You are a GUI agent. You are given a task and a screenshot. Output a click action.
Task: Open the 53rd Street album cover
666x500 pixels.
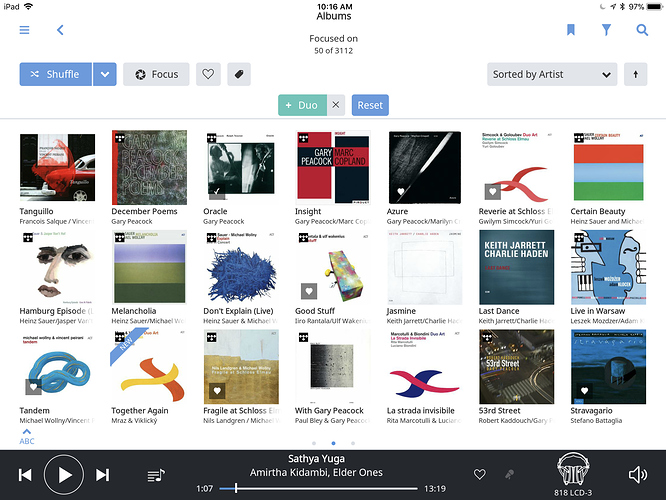pos(516,367)
